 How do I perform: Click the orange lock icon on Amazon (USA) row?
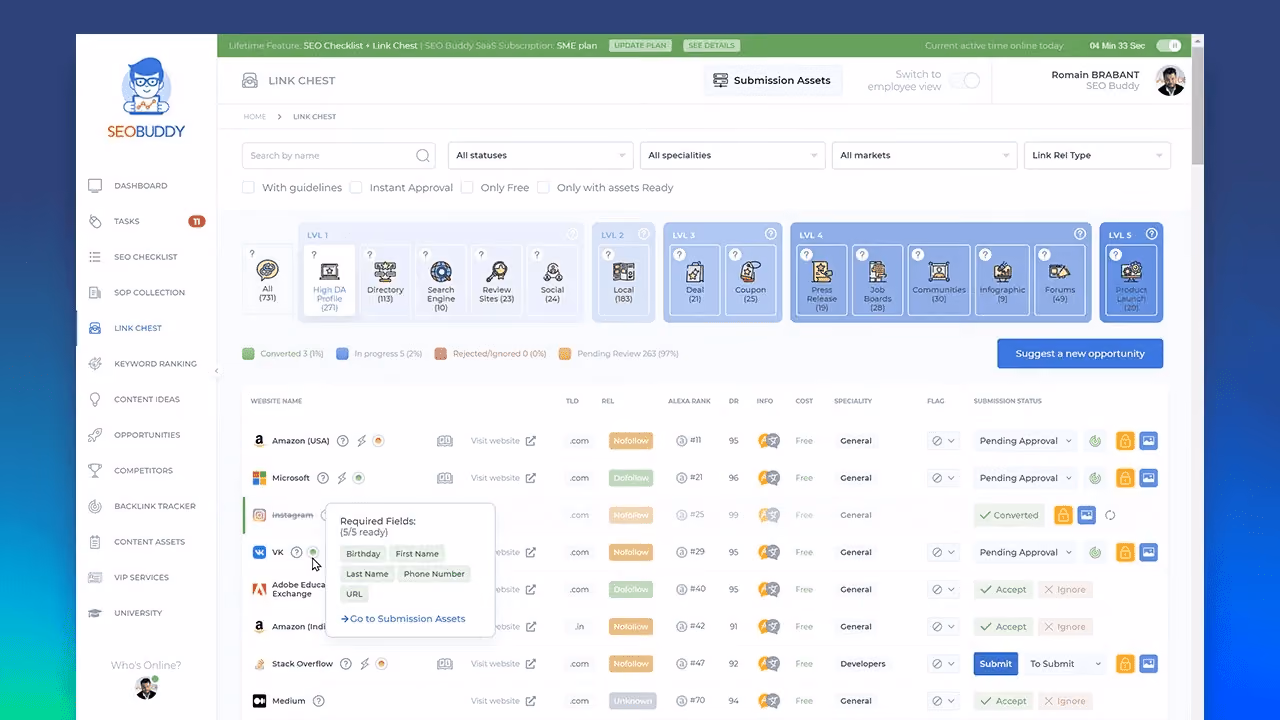click(x=1125, y=440)
